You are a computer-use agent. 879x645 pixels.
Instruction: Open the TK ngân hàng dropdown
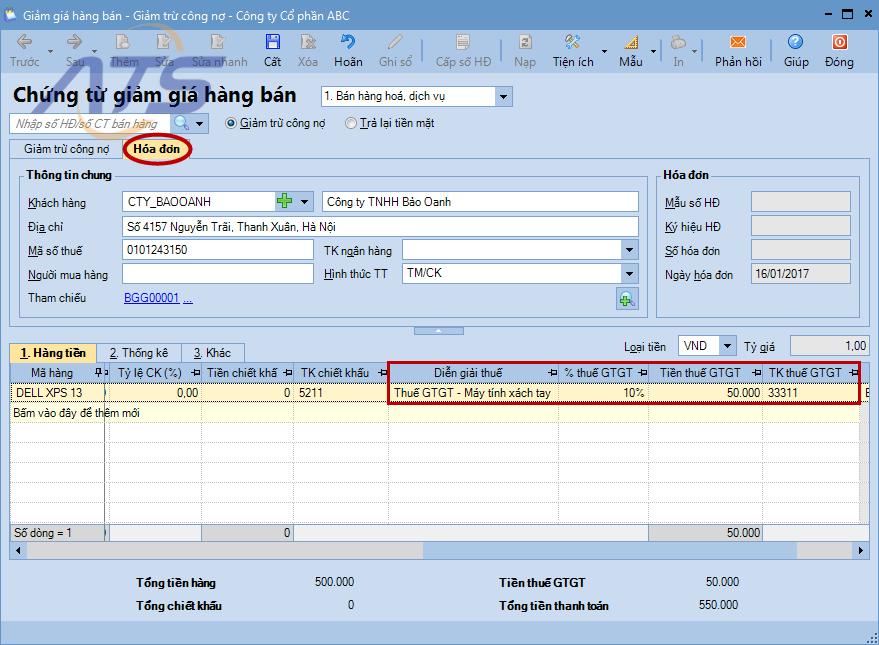[629, 250]
